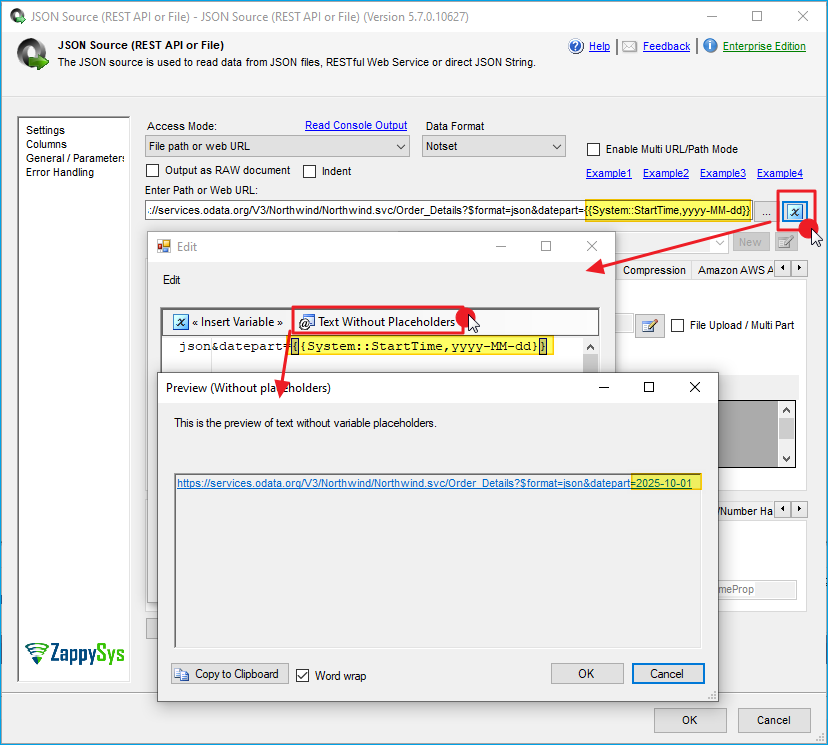The width and height of the screenshot is (828, 745).
Task: Switch to the Compression tab
Action: (654, 270)
